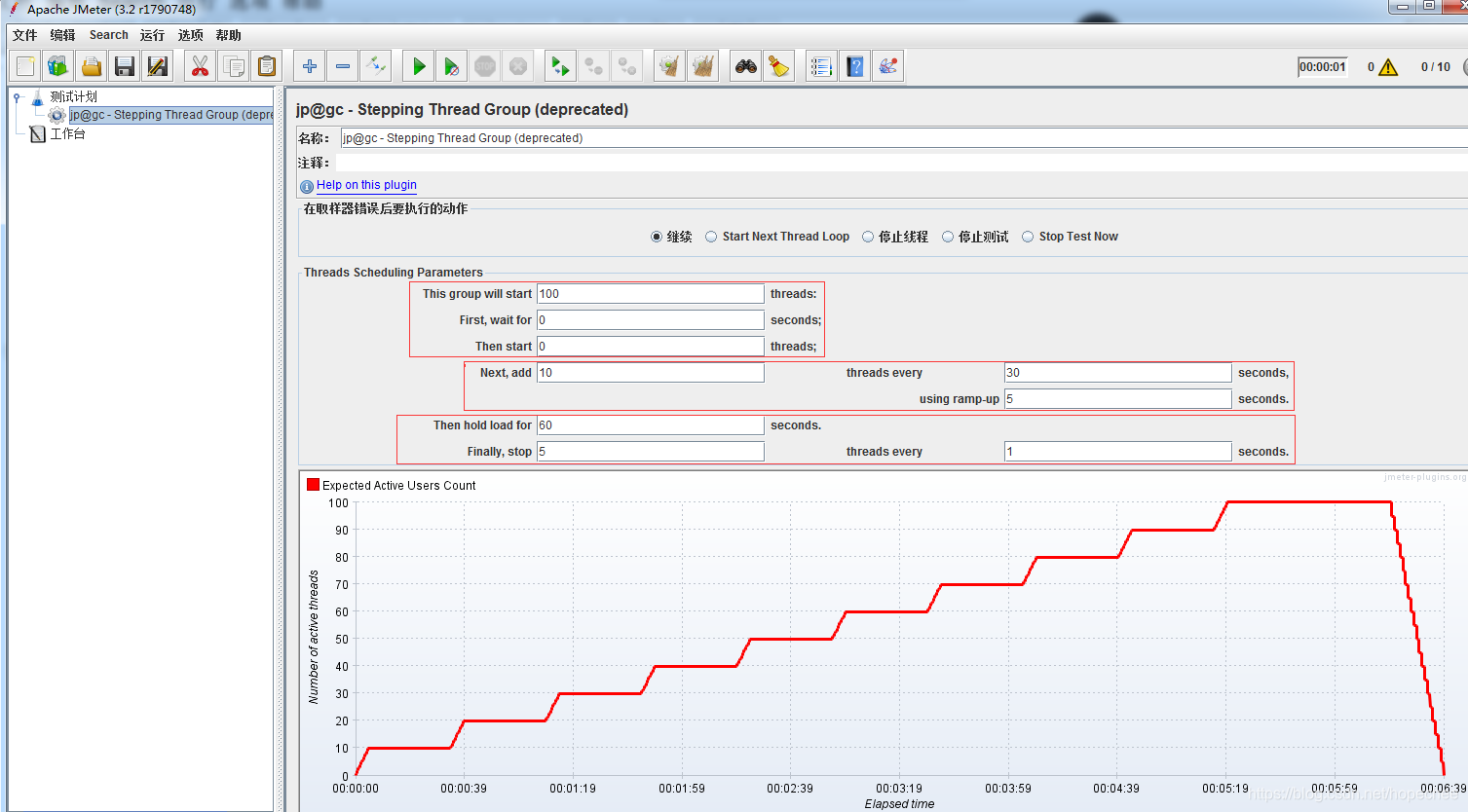Screen dimensions: 1468x812
Task: Click the 0 / 10 active threads counter
Action: point(1435,67)
